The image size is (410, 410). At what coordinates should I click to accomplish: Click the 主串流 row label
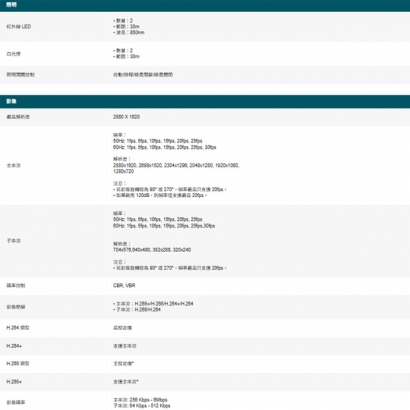click(x=13, y=166)
